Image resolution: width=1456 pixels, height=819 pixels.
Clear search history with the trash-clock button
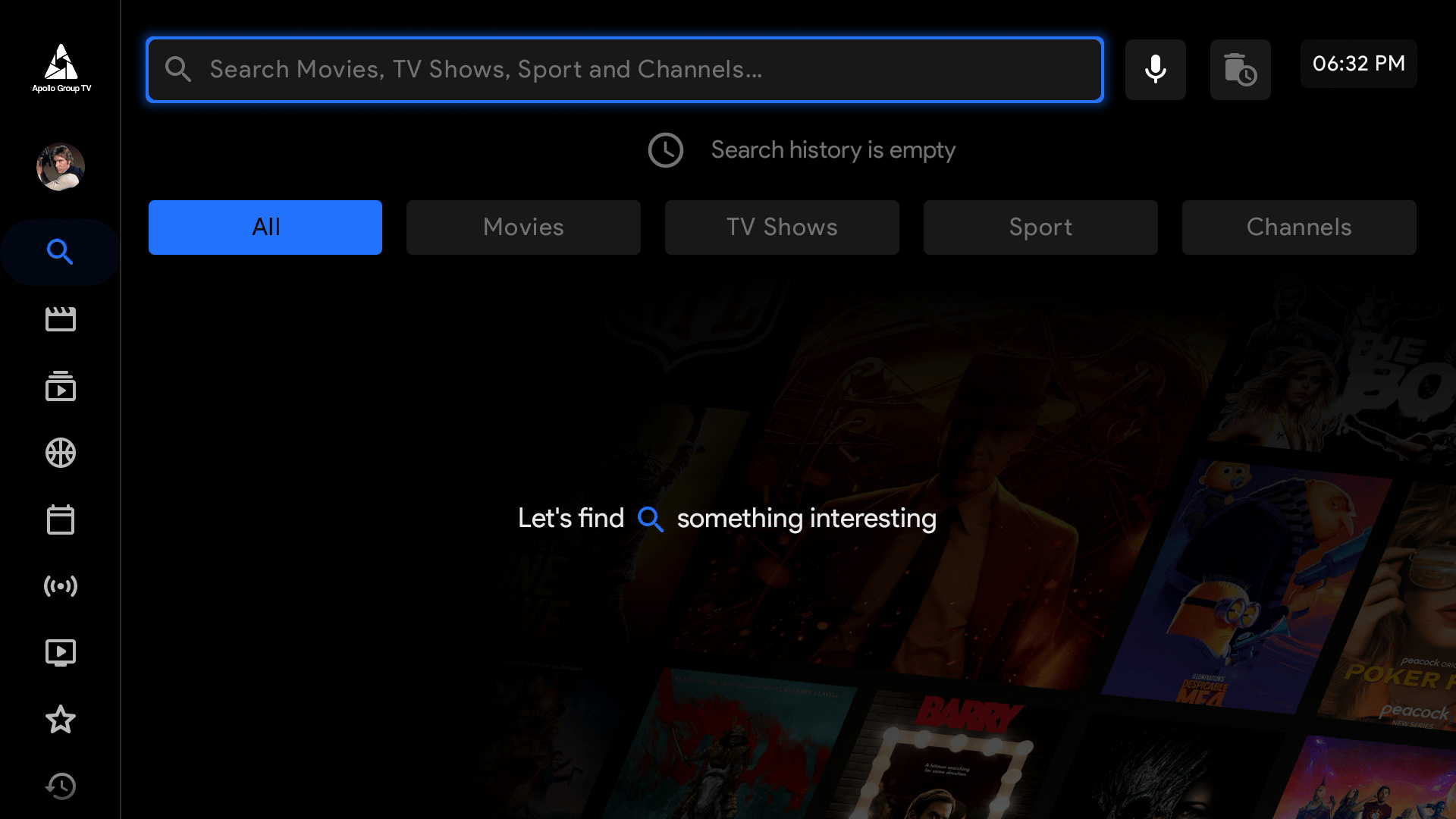[1241, 70]
